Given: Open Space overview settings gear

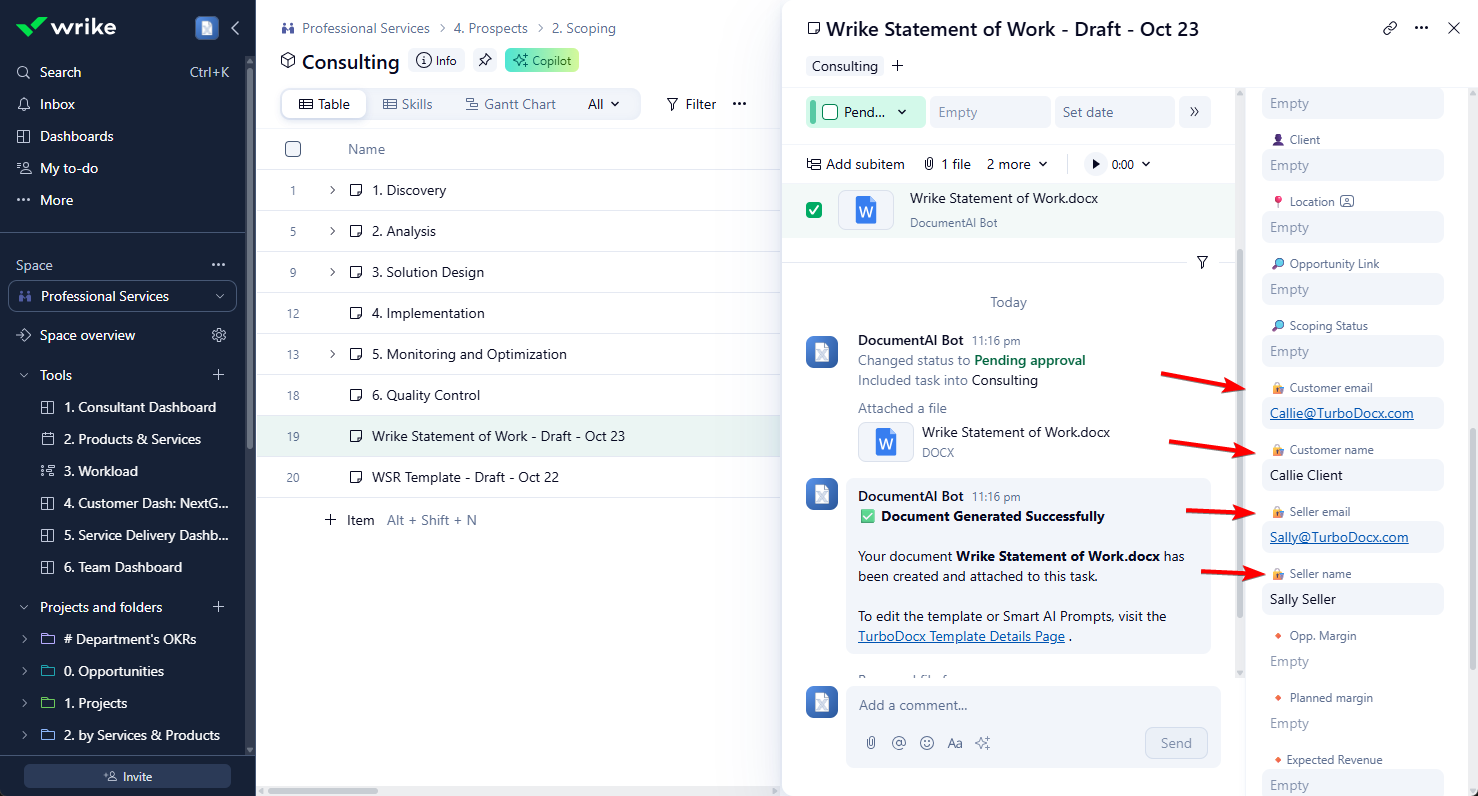Looking at the screenshot, I should pyautogui.click(x=219, y=335).
